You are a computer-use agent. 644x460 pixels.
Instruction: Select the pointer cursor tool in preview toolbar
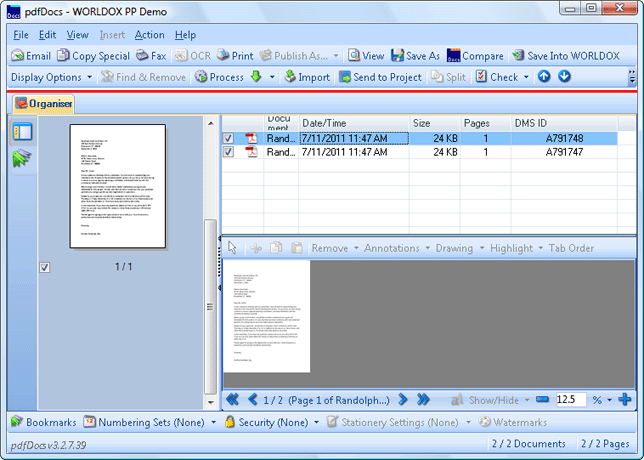coord(232,248)
